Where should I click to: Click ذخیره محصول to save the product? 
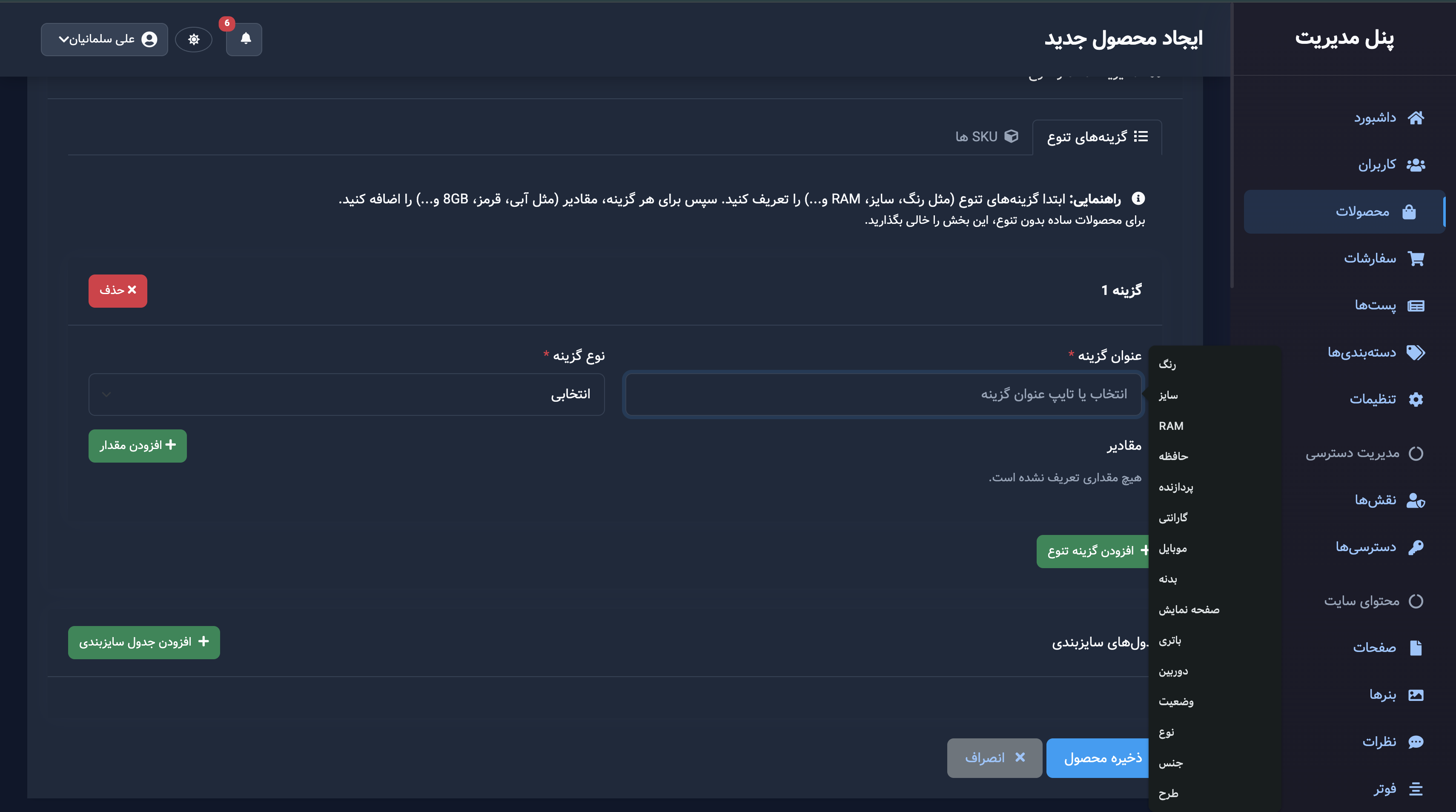(1098, 758)
